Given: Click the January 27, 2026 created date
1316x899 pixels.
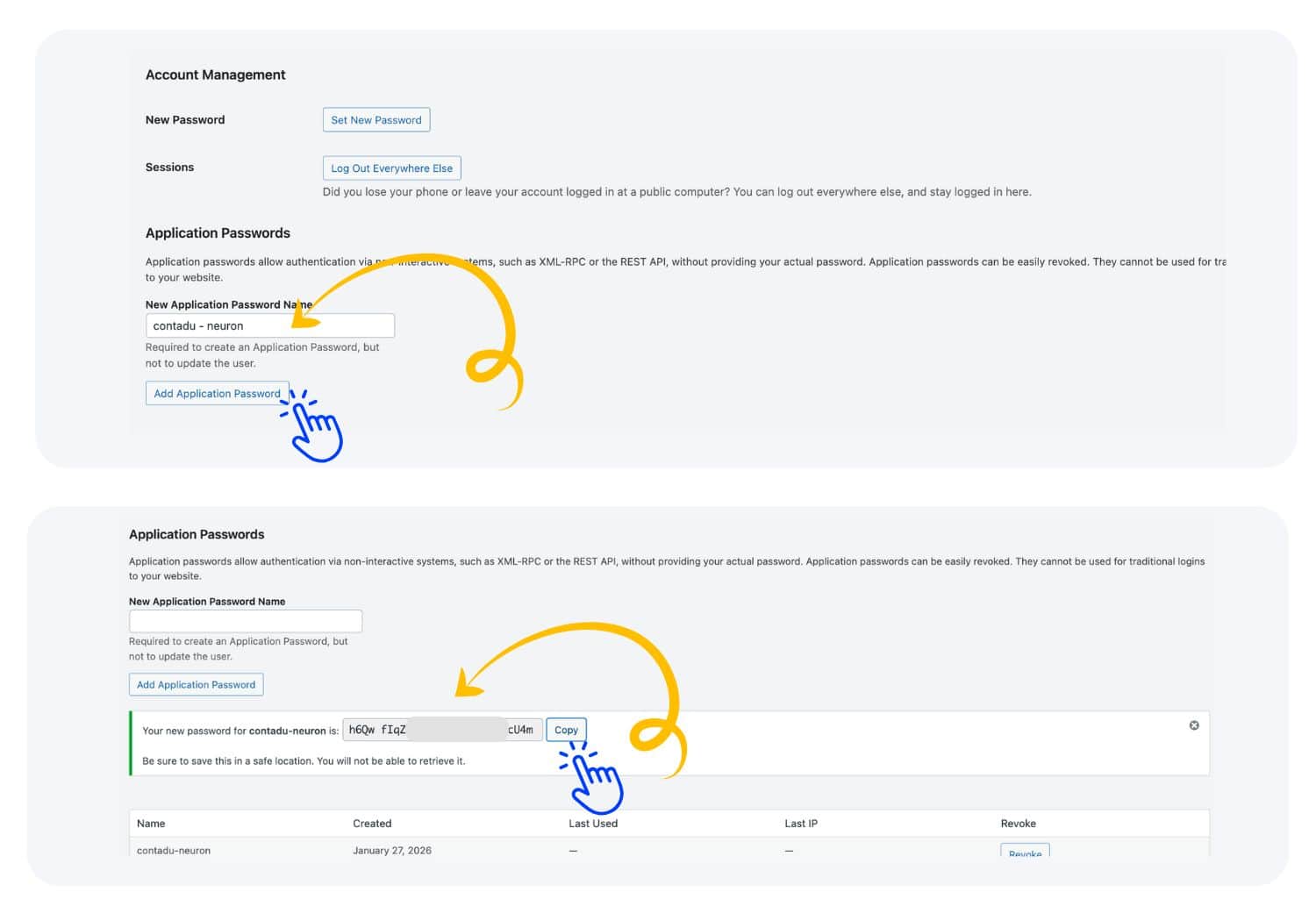Looking at the screenshot, I should pyautogui.click(x=392, y=850).
